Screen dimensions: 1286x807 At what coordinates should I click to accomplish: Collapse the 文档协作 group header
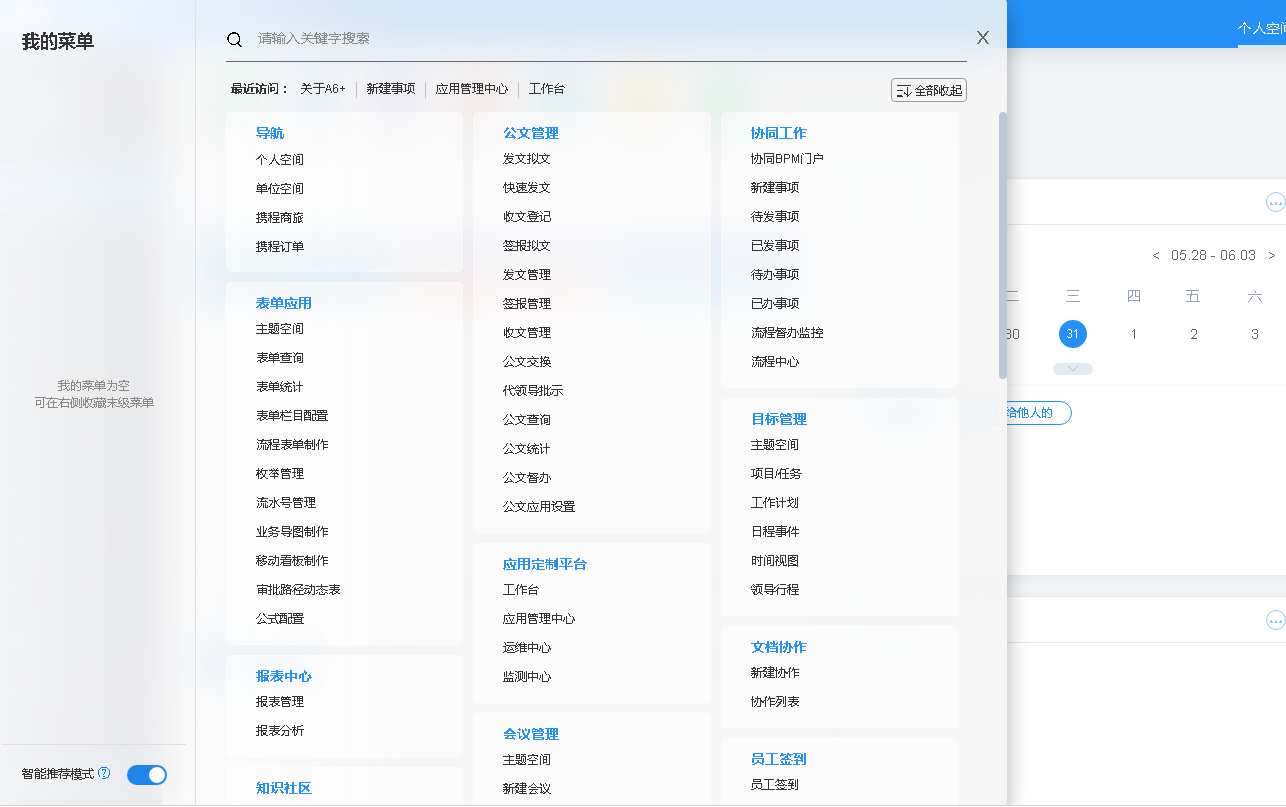click(779, 647)
